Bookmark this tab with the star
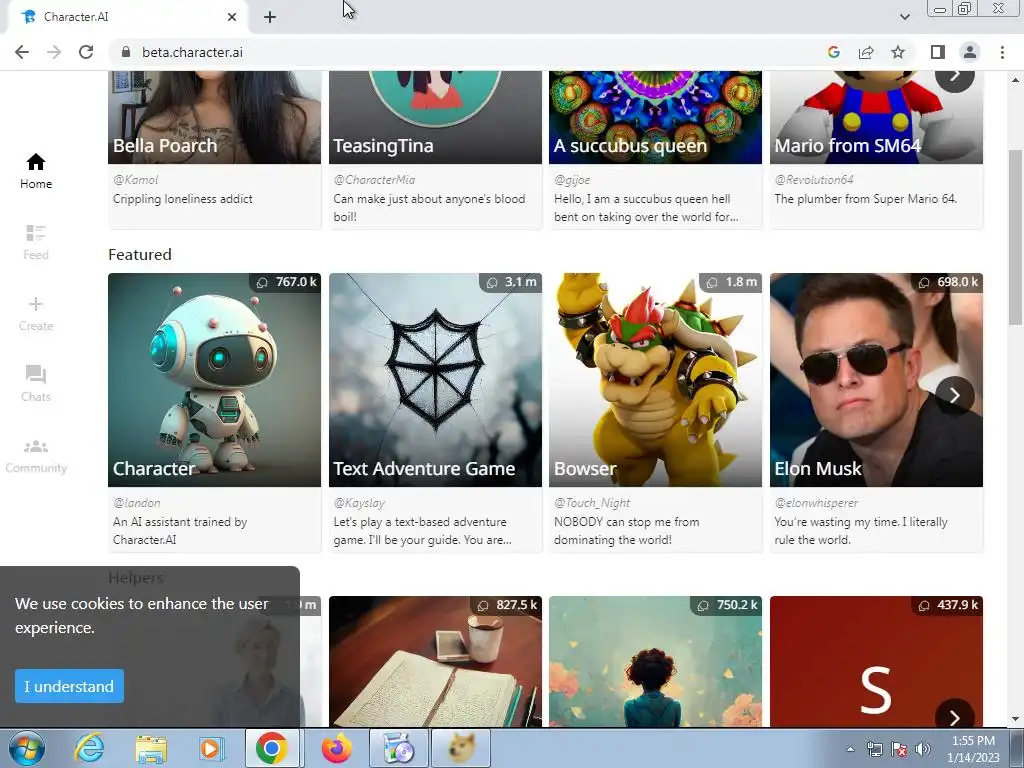Viewport: 1024px width, 768px height. [x=898, y=52]
